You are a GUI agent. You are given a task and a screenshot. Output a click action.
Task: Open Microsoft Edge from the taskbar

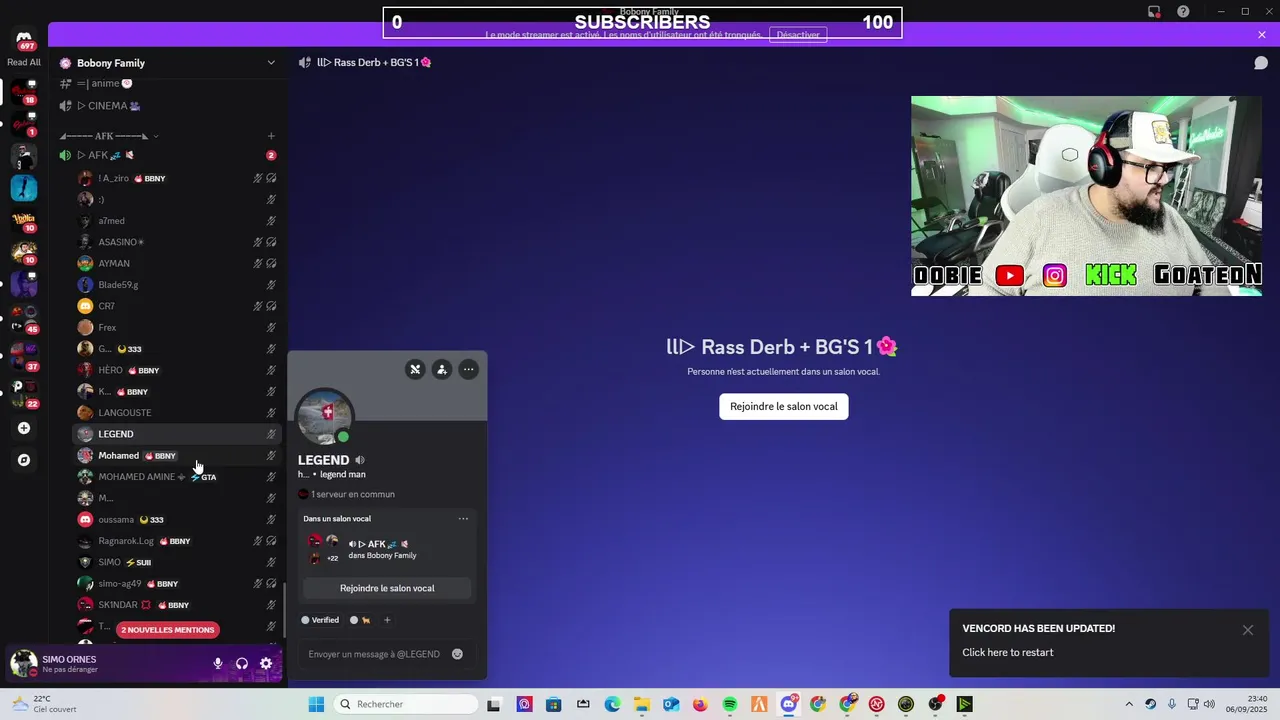click(x=612, y=704)
